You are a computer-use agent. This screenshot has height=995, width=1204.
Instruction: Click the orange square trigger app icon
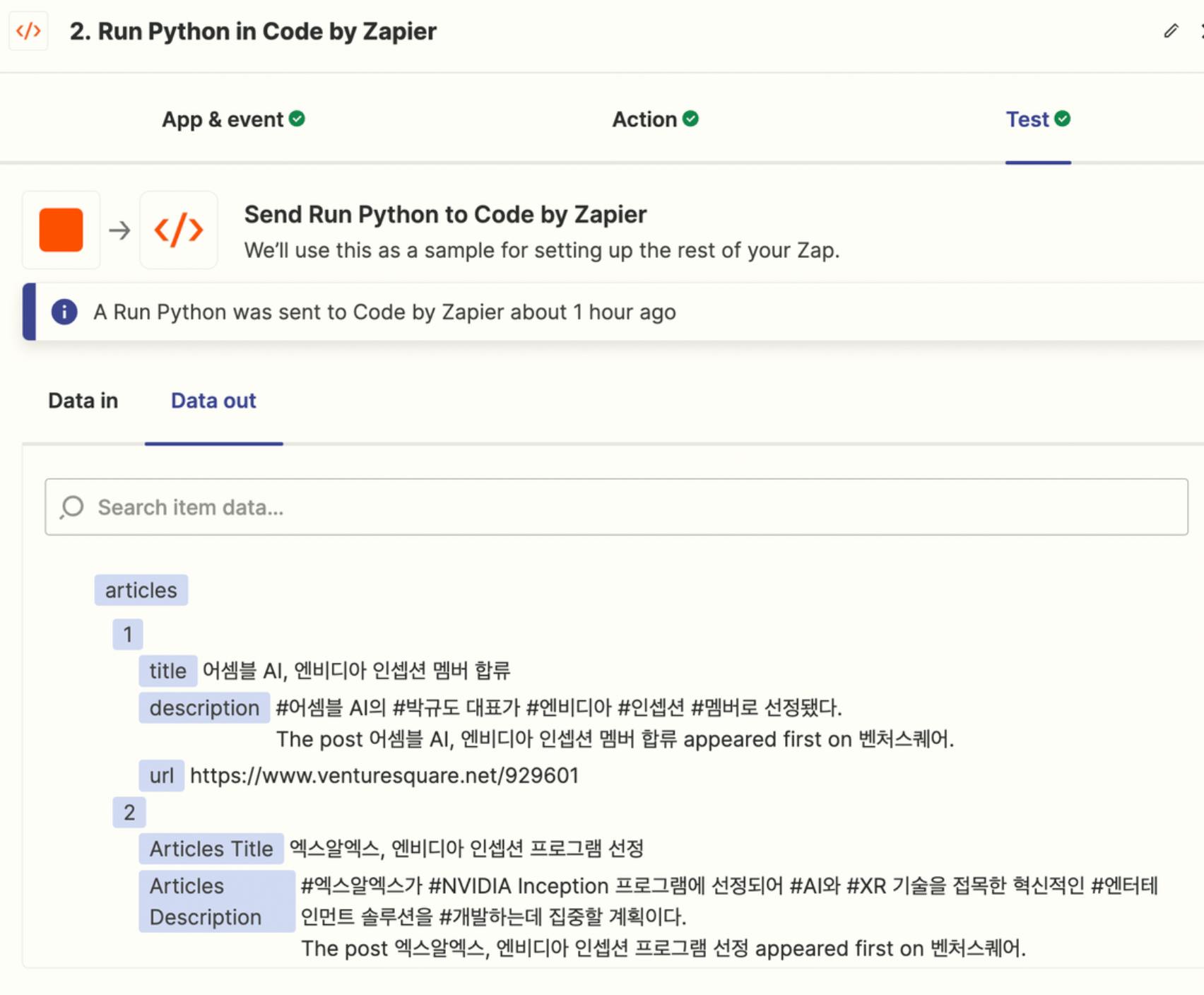[61, 230]
